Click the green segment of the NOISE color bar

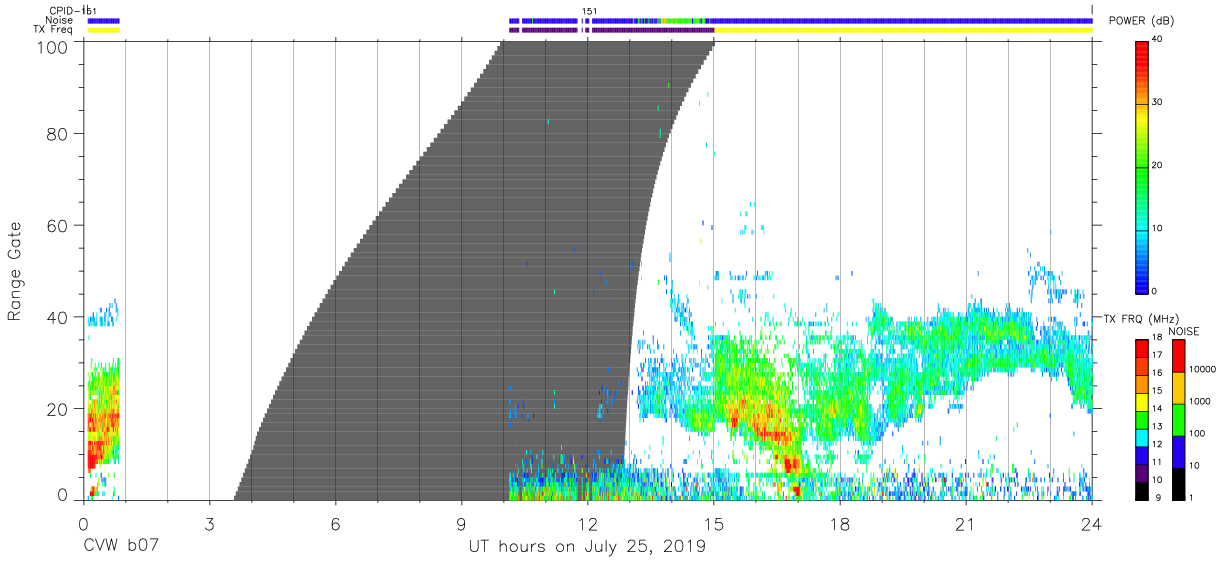point(1178,420)
